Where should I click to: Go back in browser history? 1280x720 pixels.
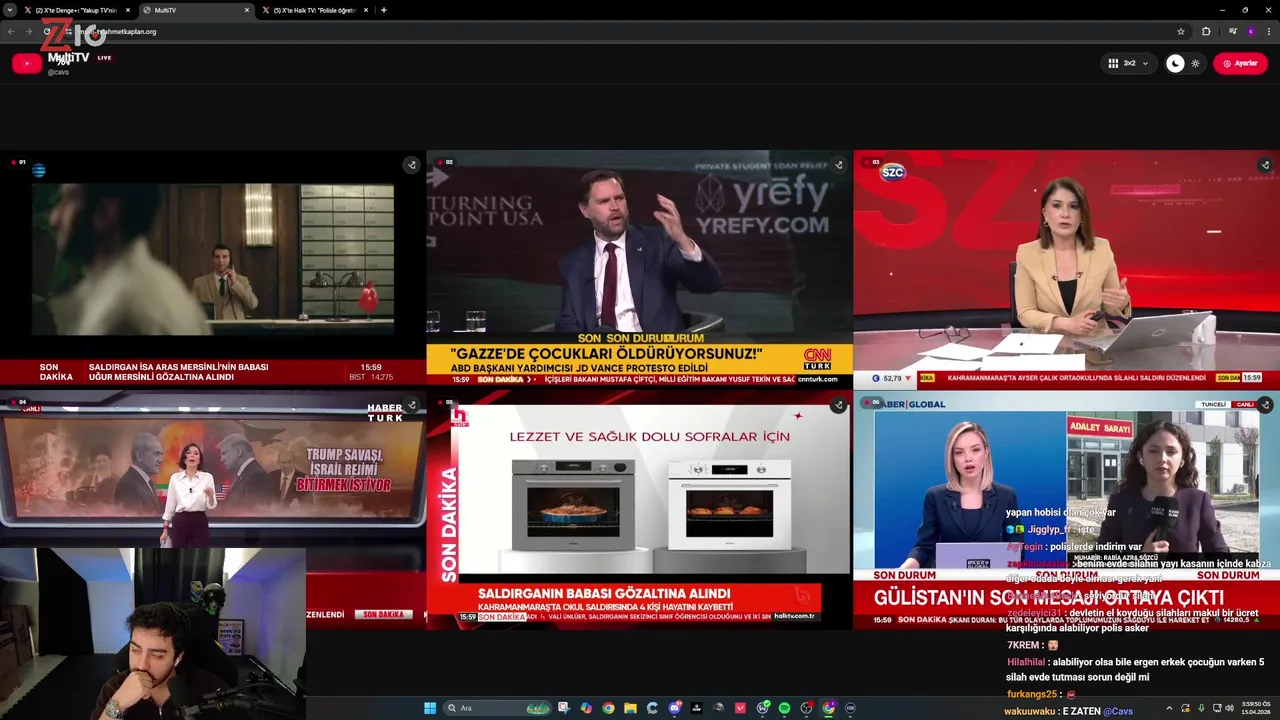[x=11, y=31]
